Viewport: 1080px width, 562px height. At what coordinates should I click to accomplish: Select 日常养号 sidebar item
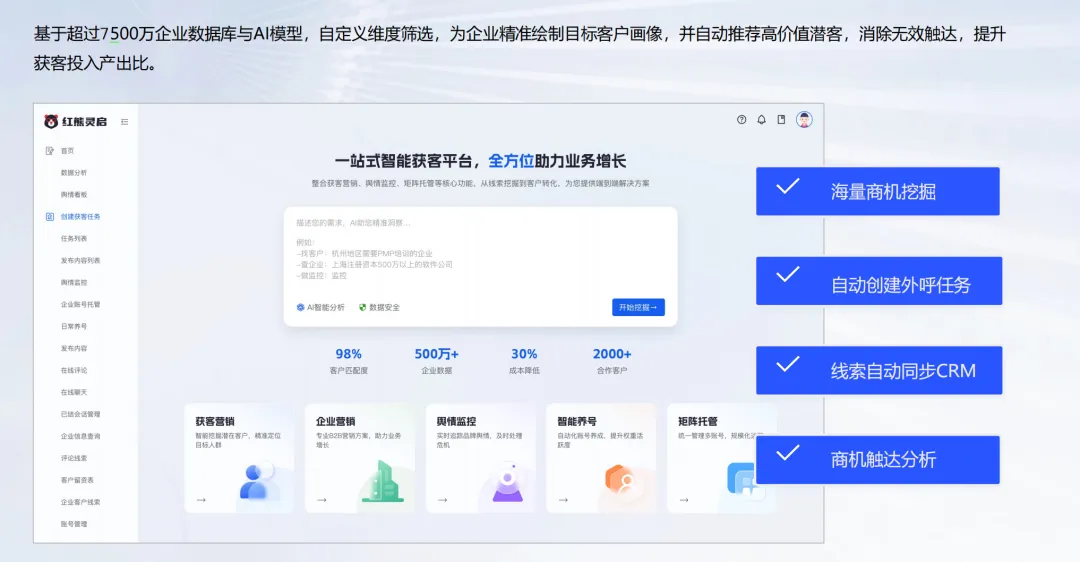coord(74,326)
